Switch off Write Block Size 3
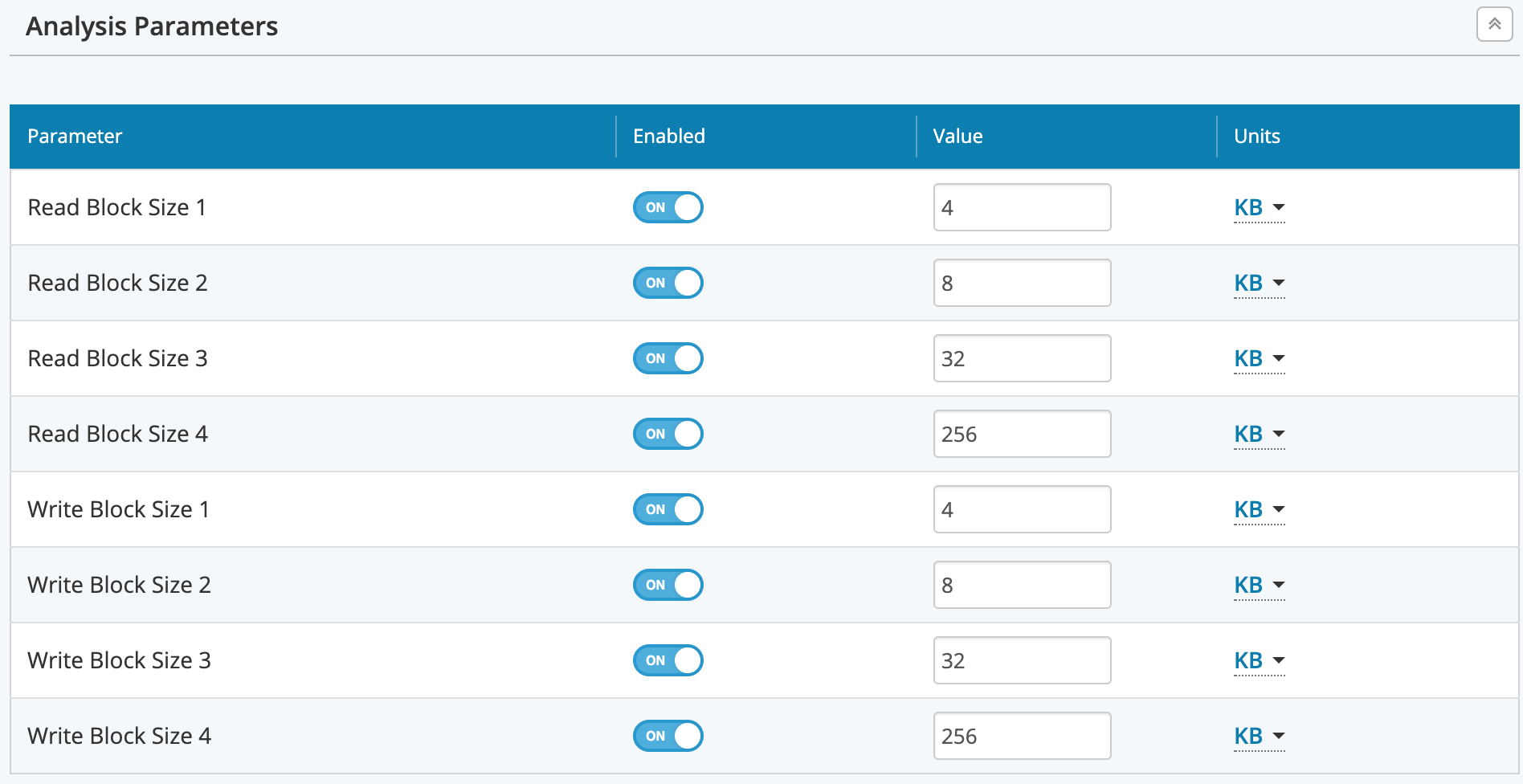 pyautogui.click(x=668, y=660)
